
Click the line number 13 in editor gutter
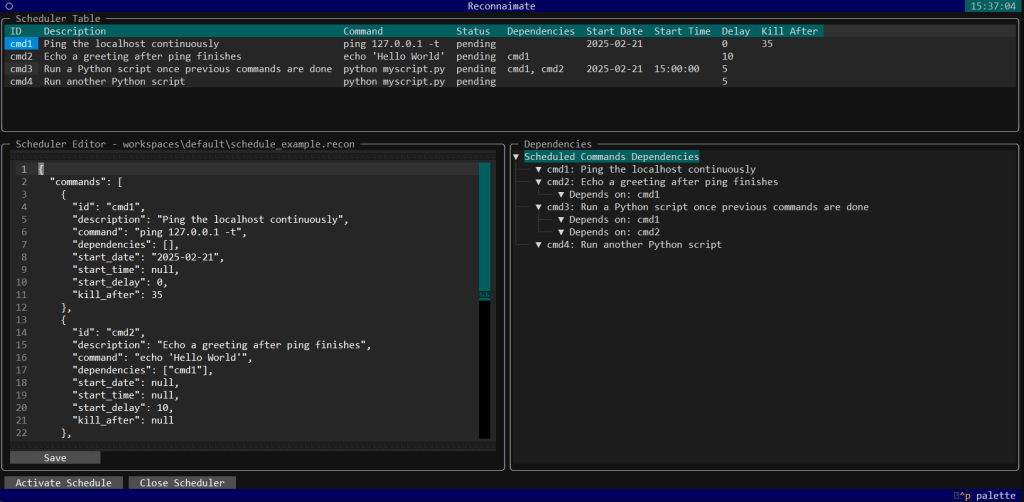tap(20, 320)
